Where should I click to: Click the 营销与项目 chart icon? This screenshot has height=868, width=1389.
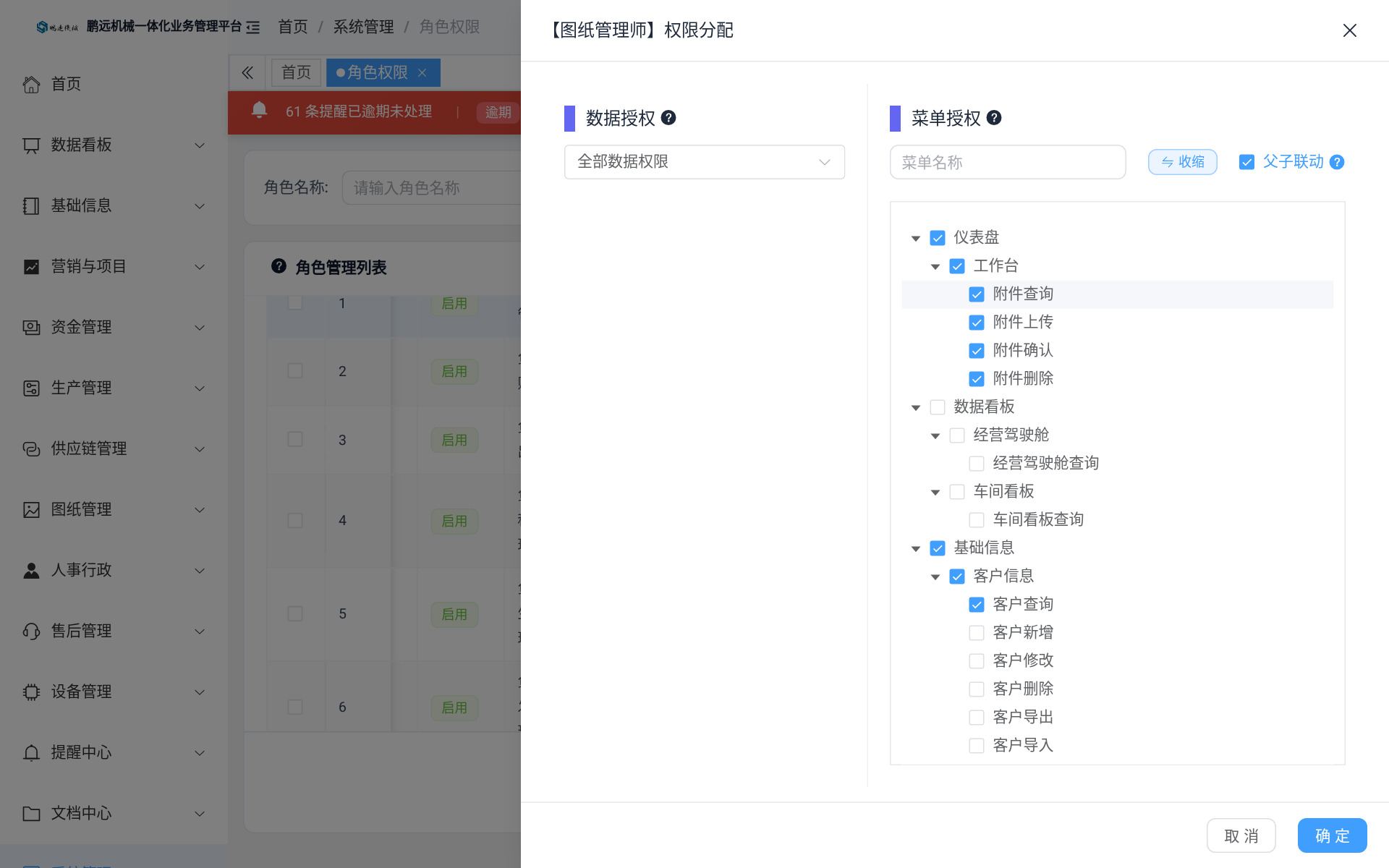click(31, 266)
